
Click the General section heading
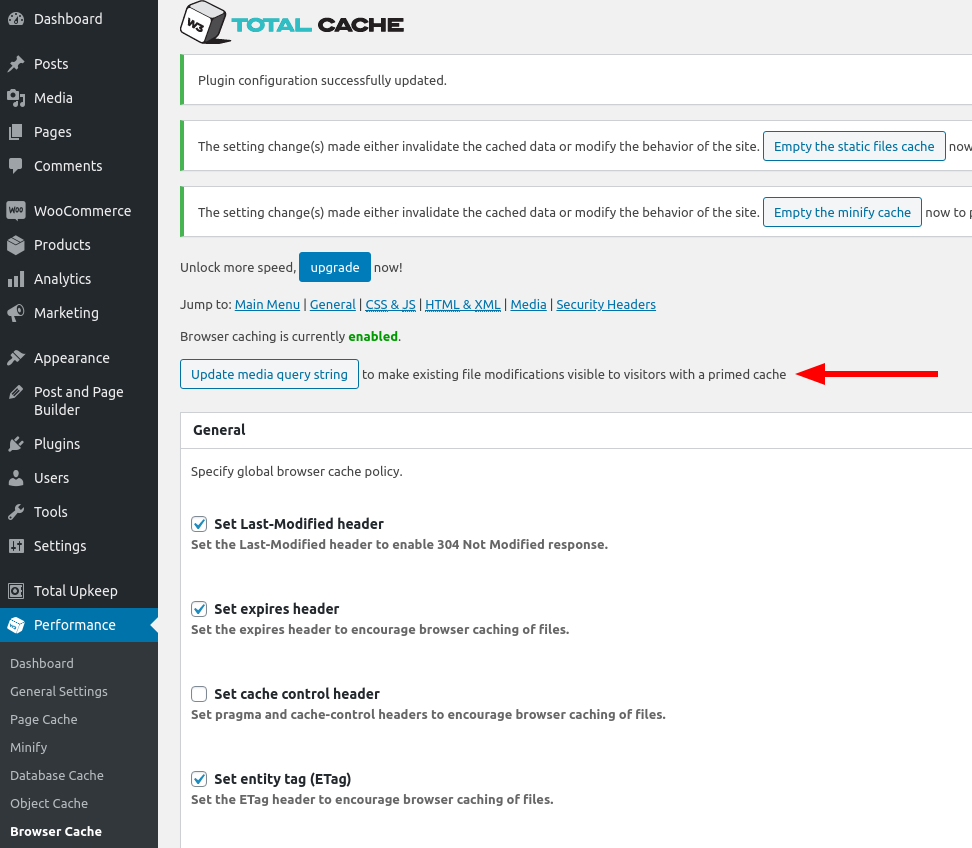click(219, 430)
